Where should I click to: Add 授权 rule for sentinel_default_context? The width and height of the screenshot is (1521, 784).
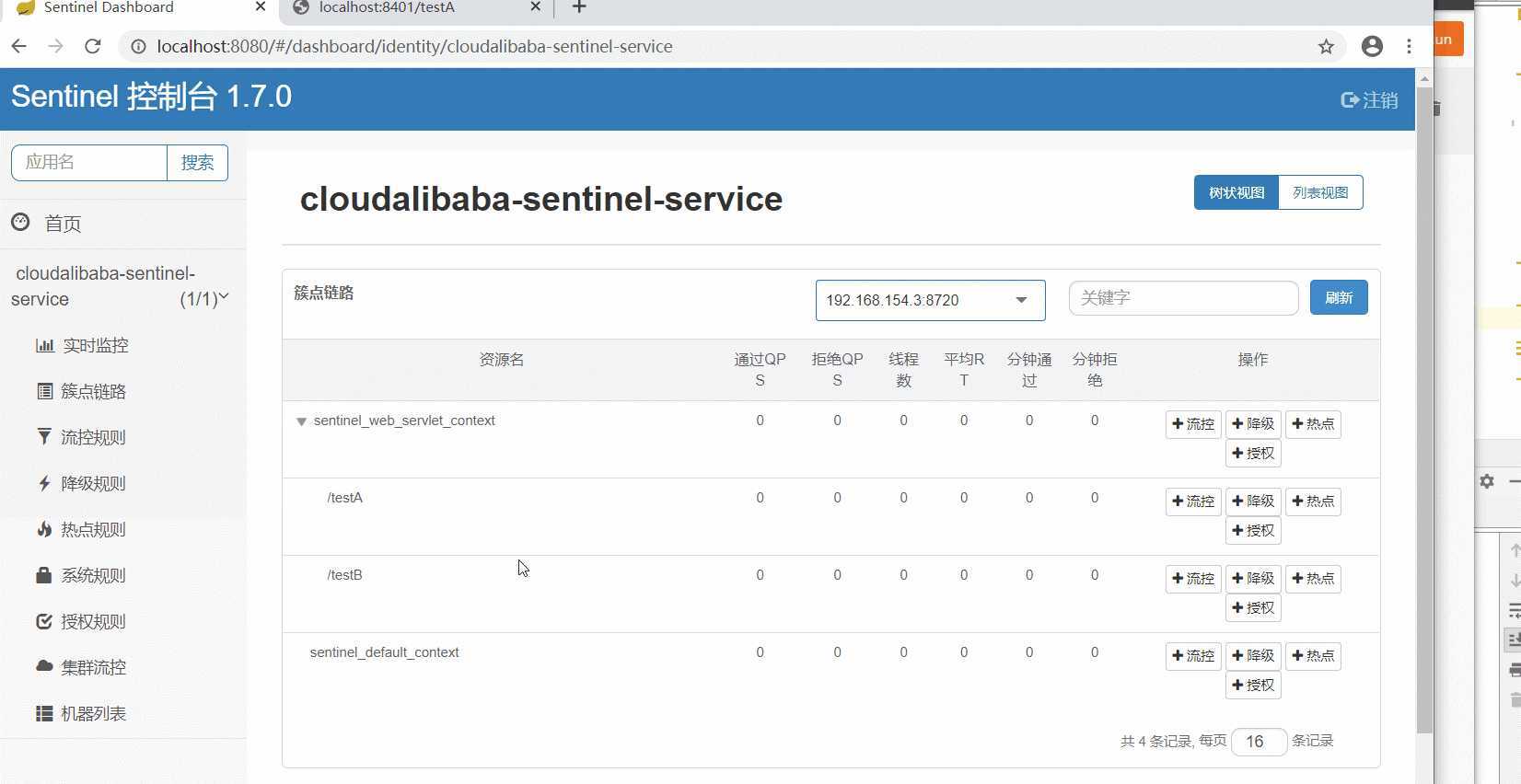point(1253,686)
